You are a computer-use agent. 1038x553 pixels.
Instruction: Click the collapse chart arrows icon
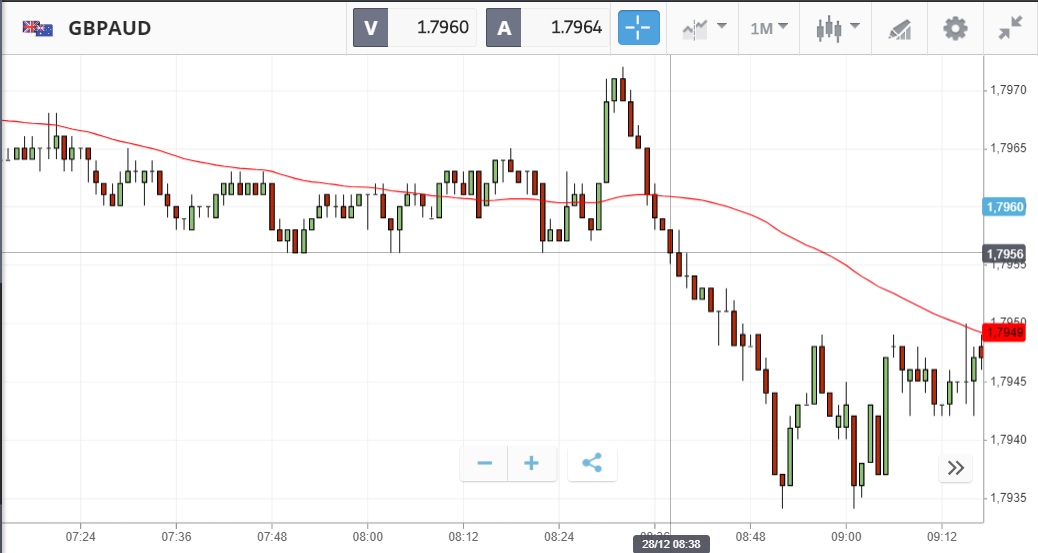click(x=1010, y=28)
